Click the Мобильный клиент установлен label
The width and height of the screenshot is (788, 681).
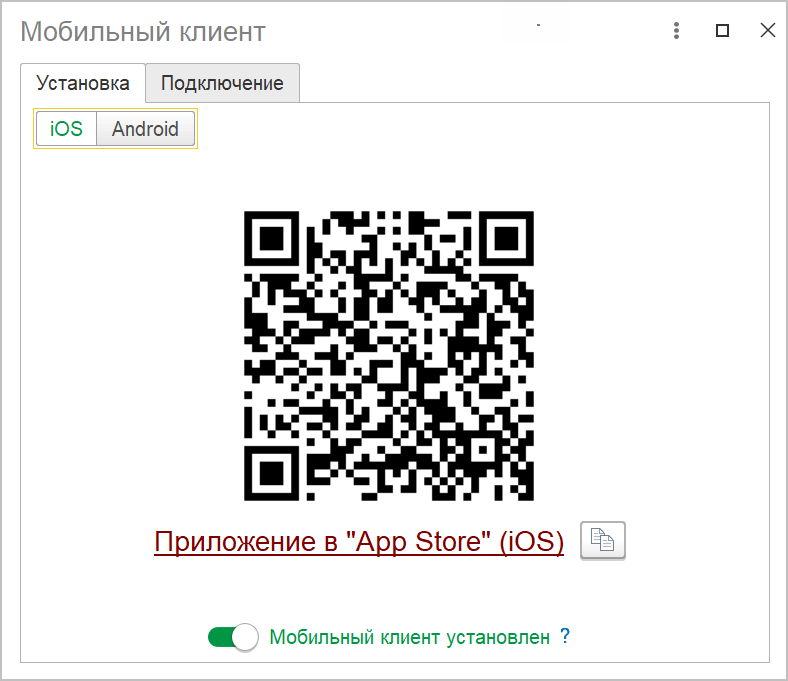coord(410,637)
